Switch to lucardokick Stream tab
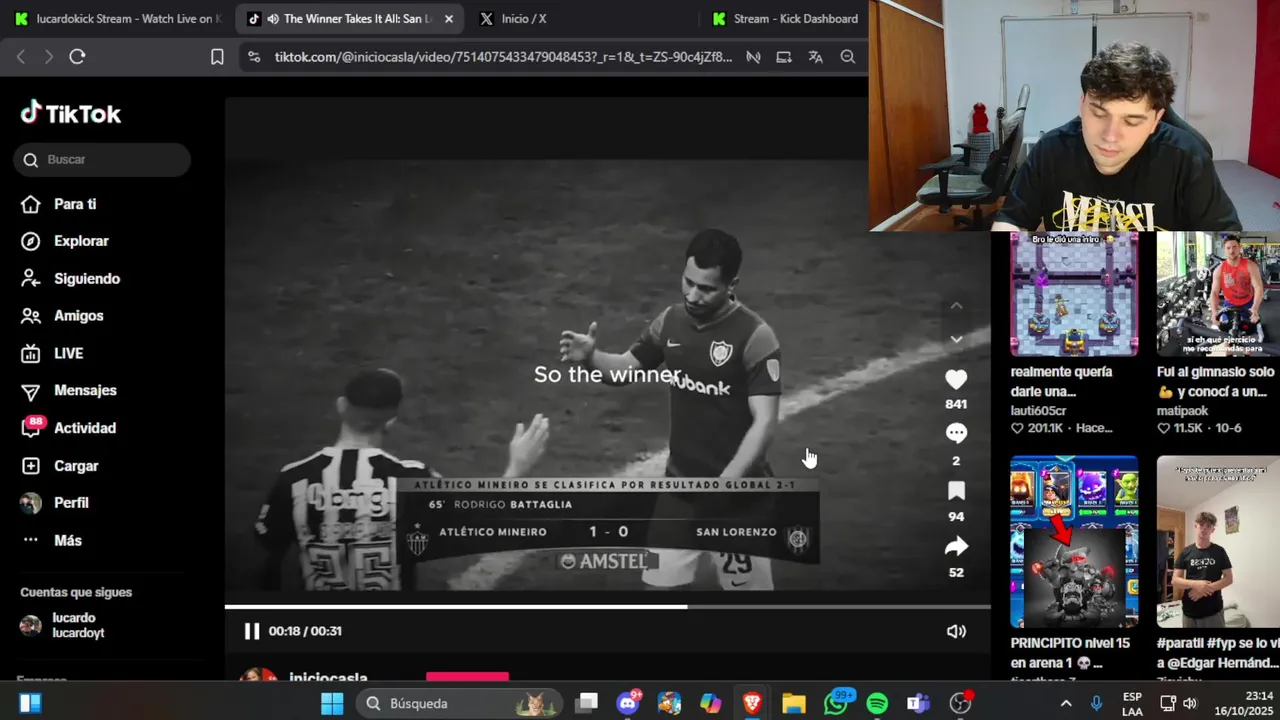1280x720 pixels. point(118,18)
